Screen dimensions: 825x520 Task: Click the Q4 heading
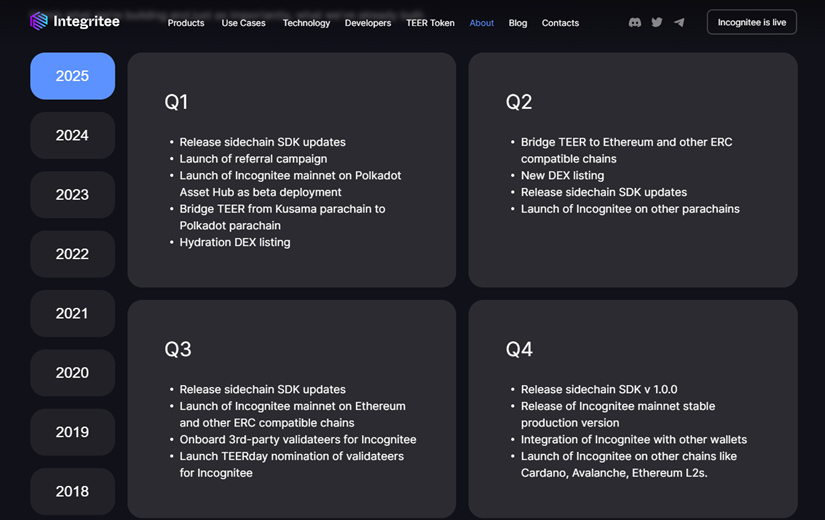pyautogui.click(x=519, y=349)
